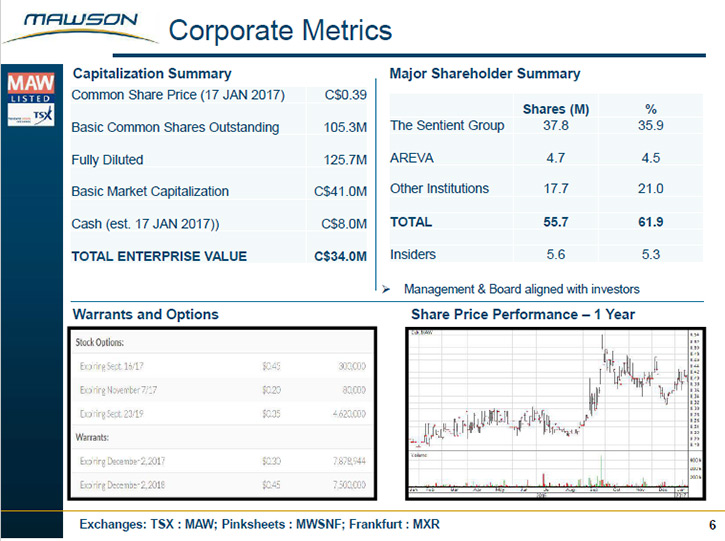
Task: Click TOTAL ENTERPRISE VALUE label
Action: pyautogui.click(x=159, y=256)
